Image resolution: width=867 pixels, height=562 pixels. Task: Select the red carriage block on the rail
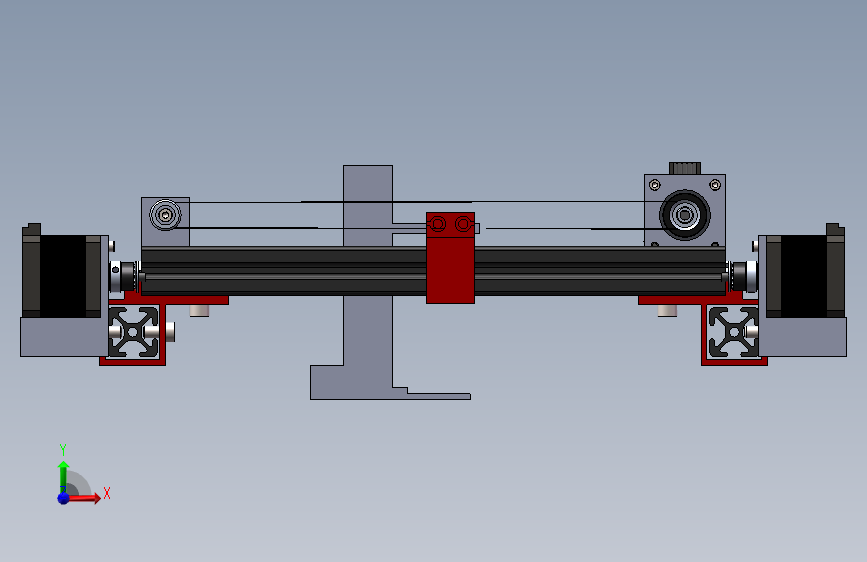pos(450,258)
